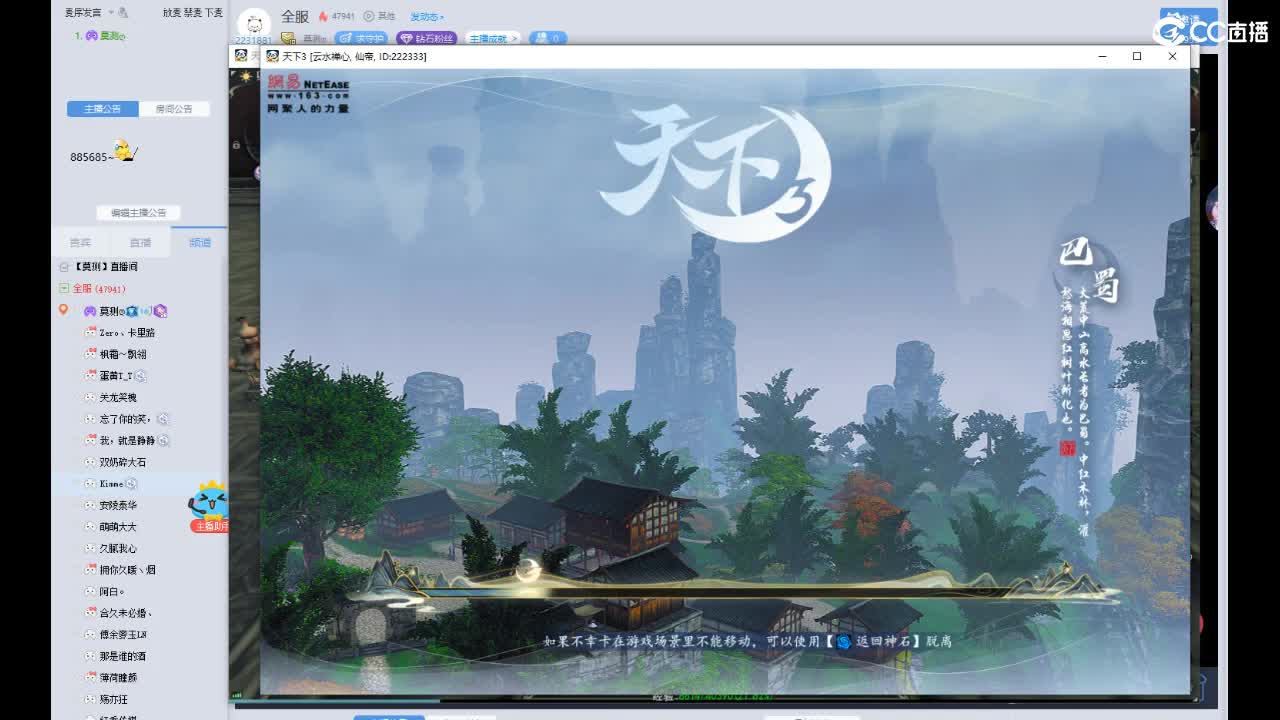Open the 麦序发言 mode dropdown
The image size is (1280, 720).
click(x=88, y=13)
